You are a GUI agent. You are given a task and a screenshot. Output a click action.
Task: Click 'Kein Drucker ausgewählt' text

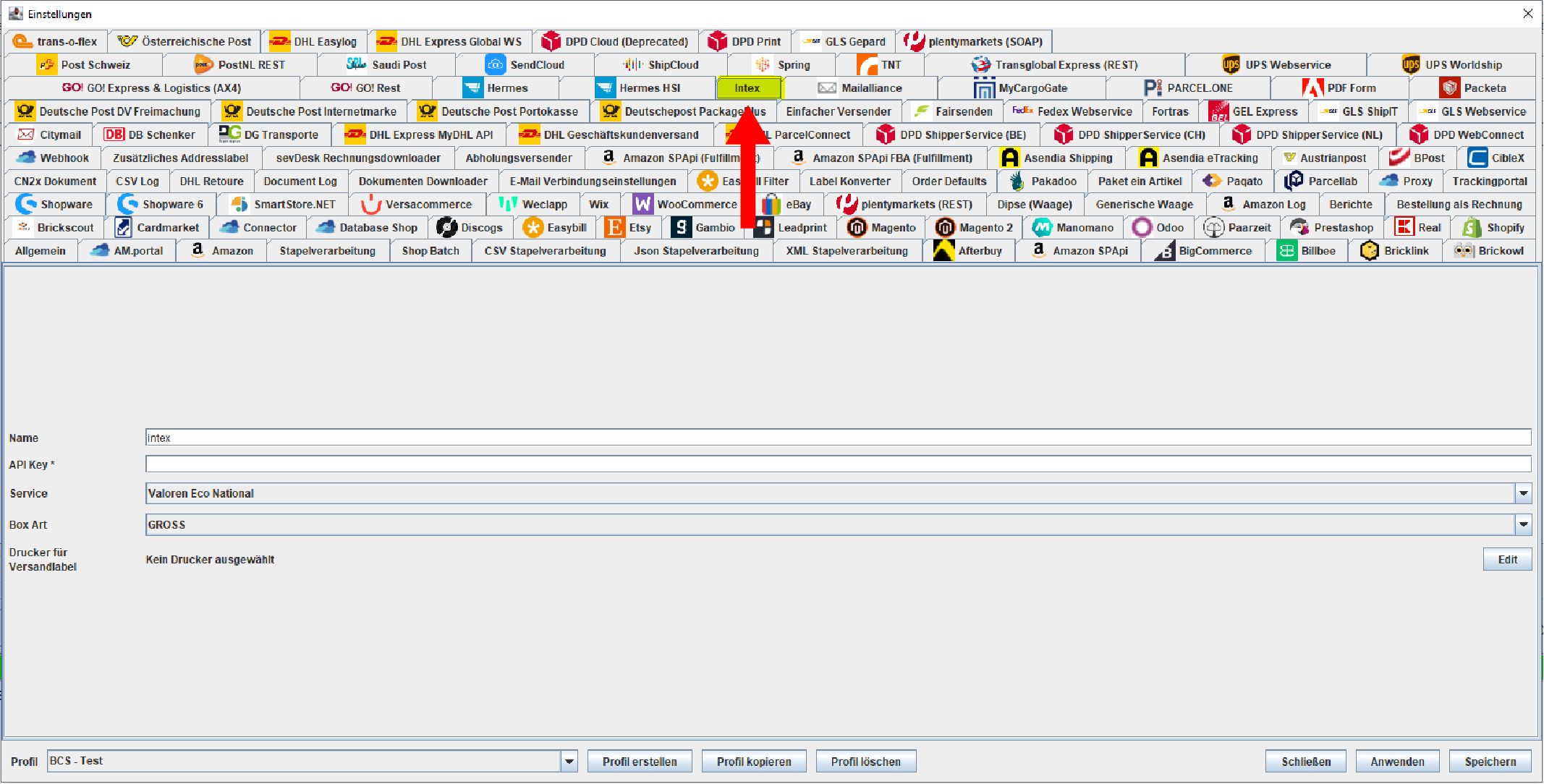coord(210,559)
